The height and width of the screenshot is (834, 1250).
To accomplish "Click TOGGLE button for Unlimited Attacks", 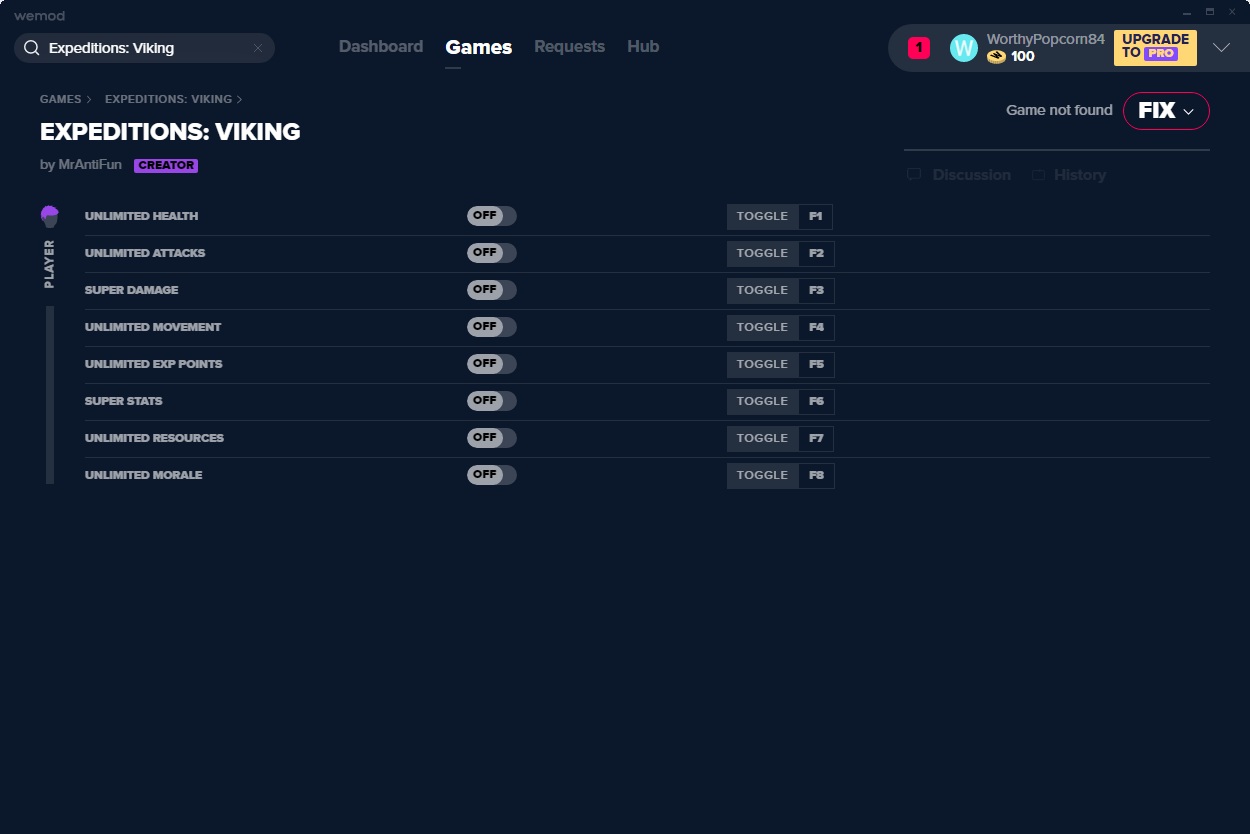I will (763, 253).
